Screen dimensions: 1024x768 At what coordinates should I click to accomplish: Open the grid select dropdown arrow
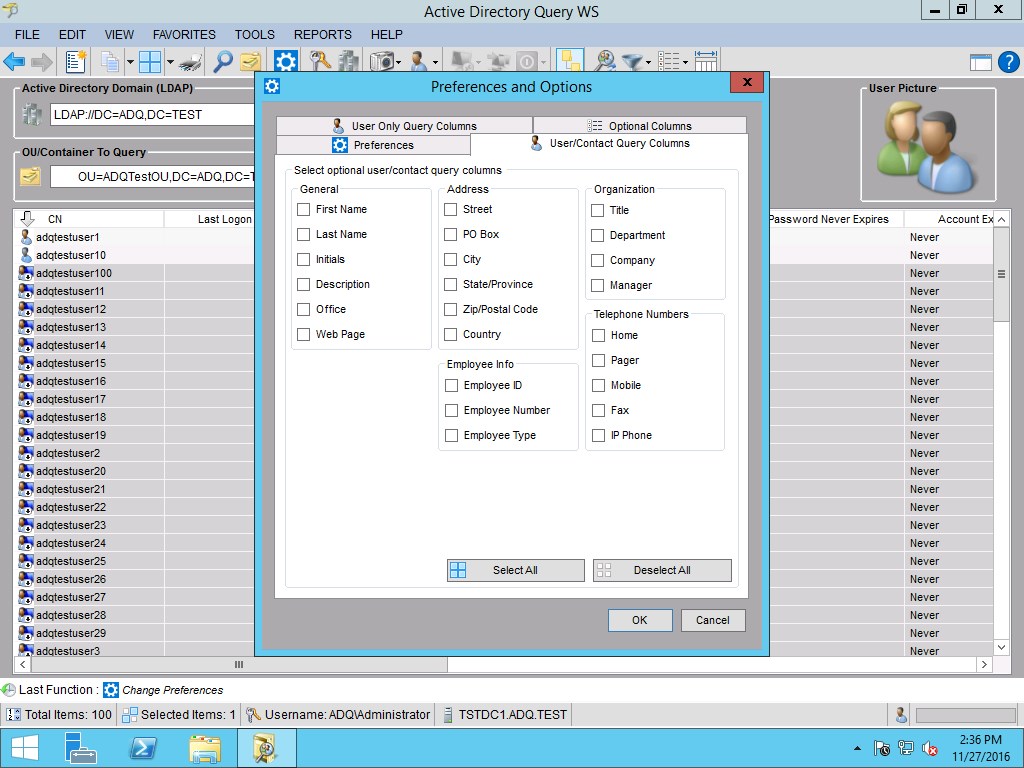click(170, 63)
